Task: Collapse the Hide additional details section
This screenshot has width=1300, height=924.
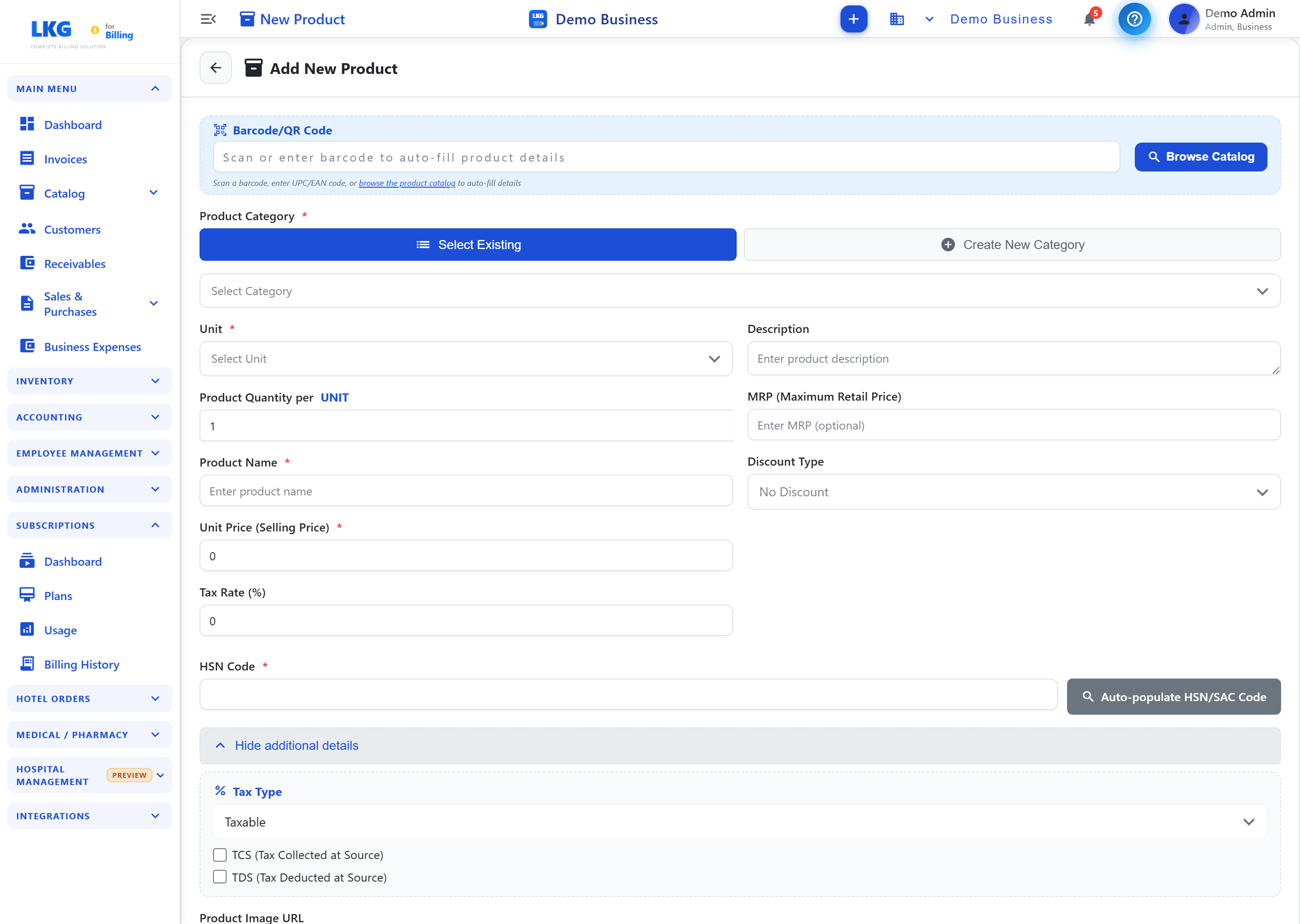Action: (x=739, y=745)
